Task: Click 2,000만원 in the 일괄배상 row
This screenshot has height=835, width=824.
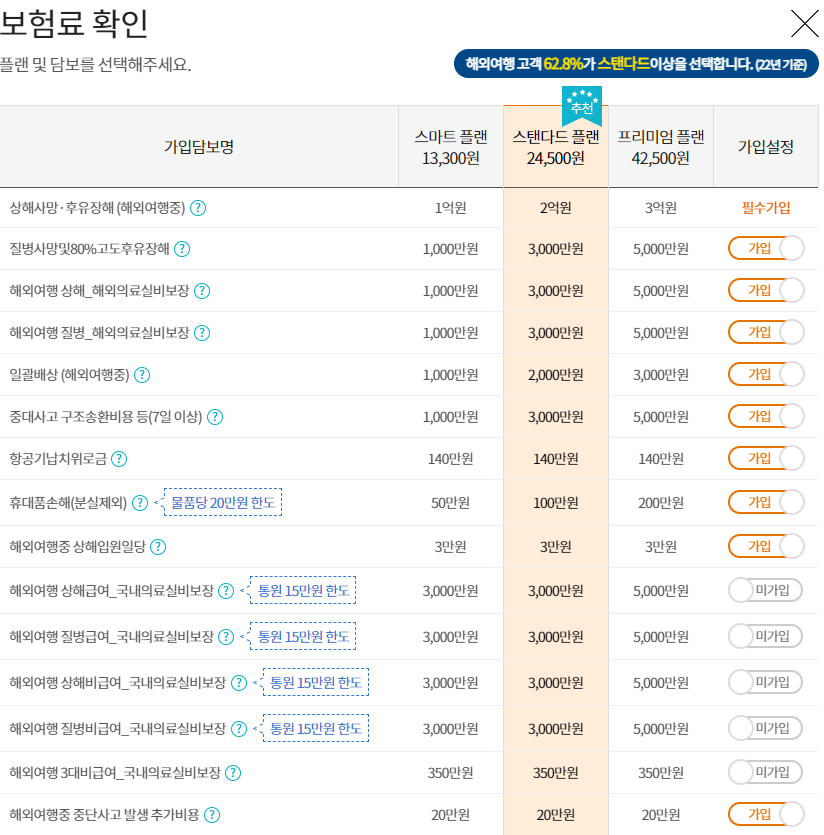Action: point(556,375)
